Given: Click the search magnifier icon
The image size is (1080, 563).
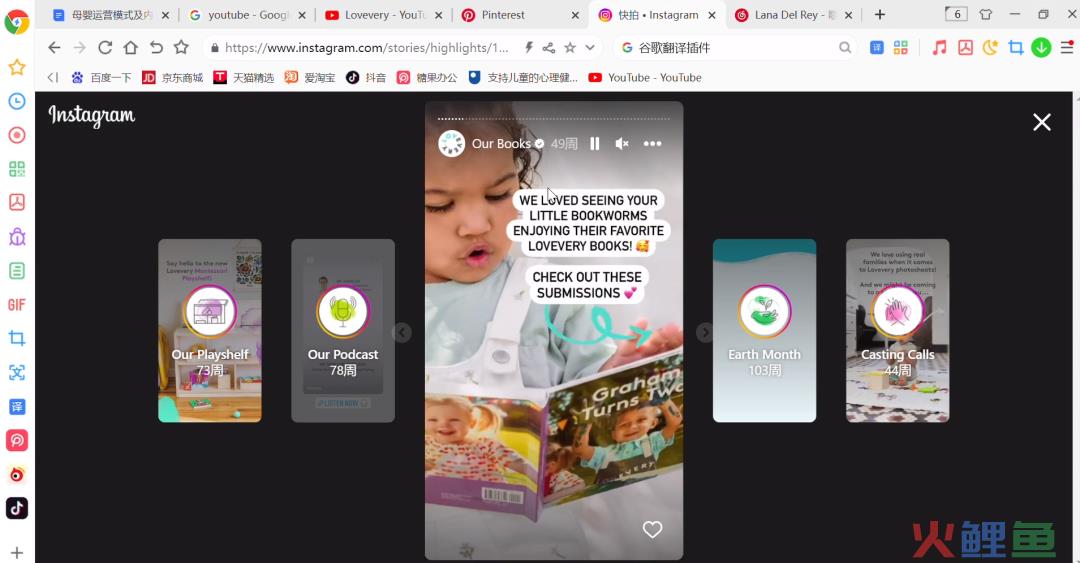Looking at the screenshot, I should [x=844, y=48].
